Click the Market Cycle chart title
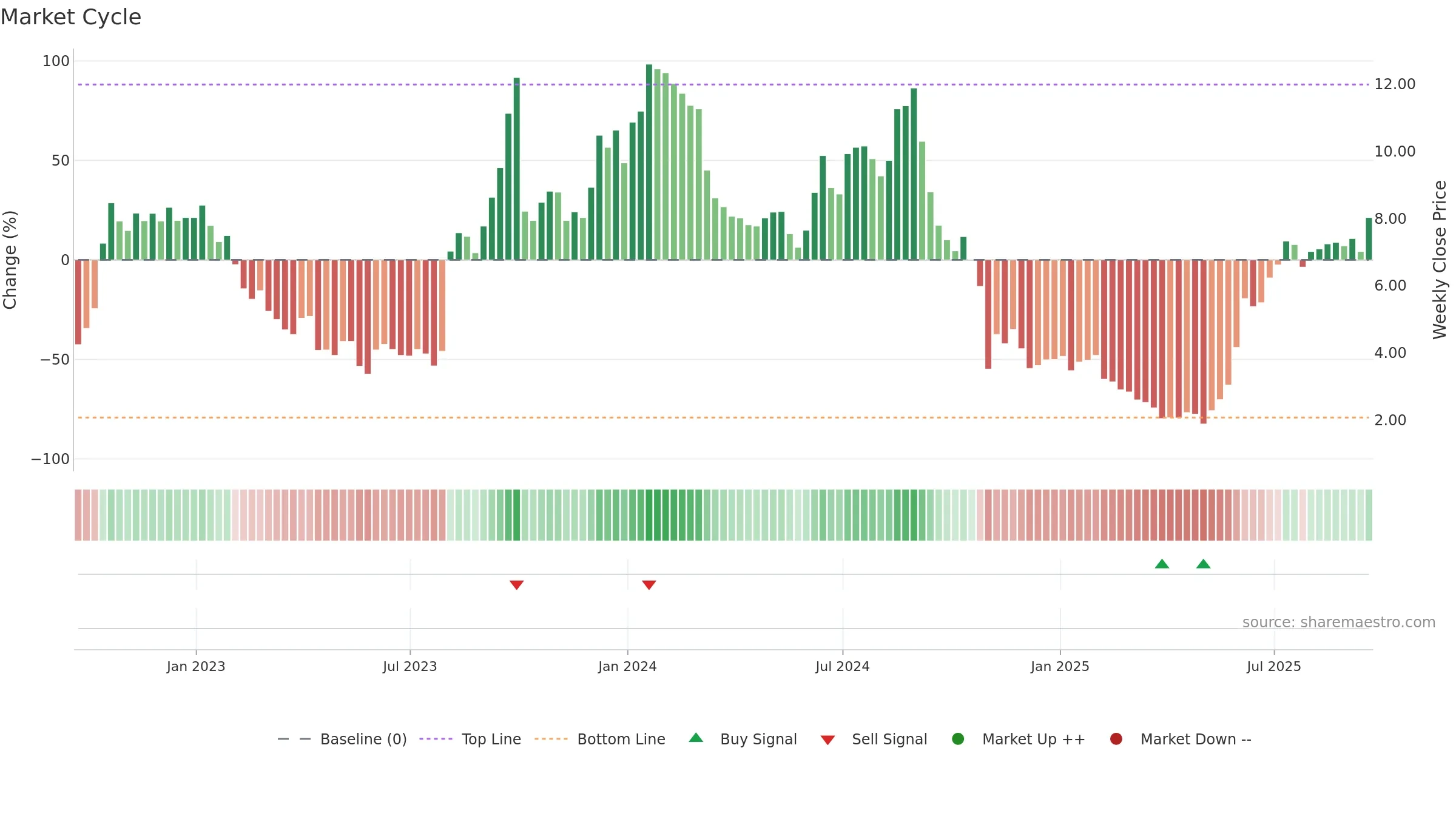The width and height of the screenshot is (1456, 819). point(70,17)
